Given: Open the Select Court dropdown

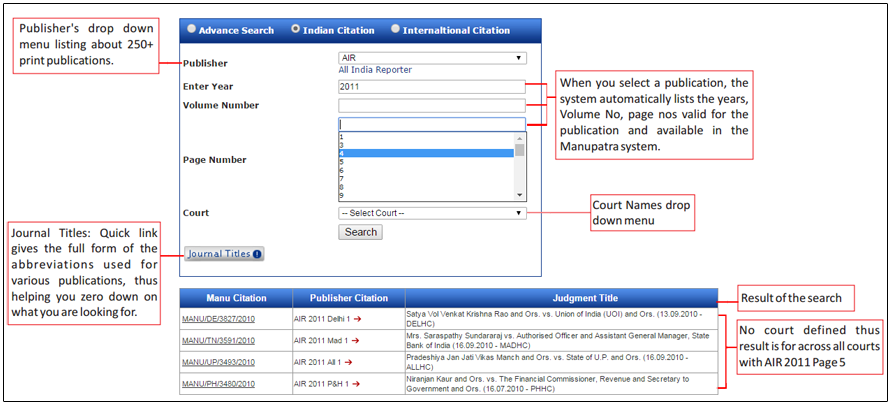Looking at the screenshot, I should click(432, 213).
